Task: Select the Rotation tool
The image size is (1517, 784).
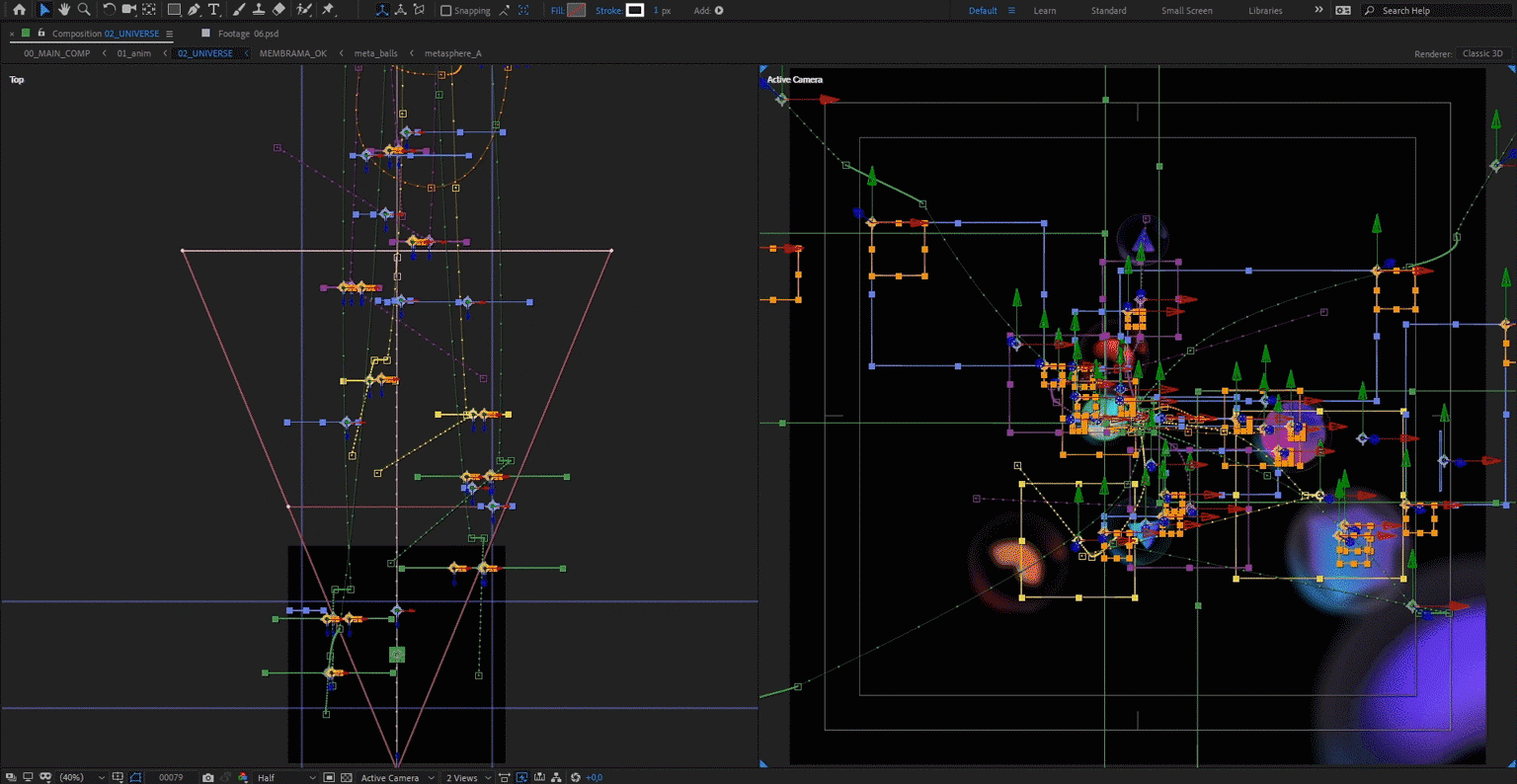Action: pyautogui.click(x=110, y=10)
